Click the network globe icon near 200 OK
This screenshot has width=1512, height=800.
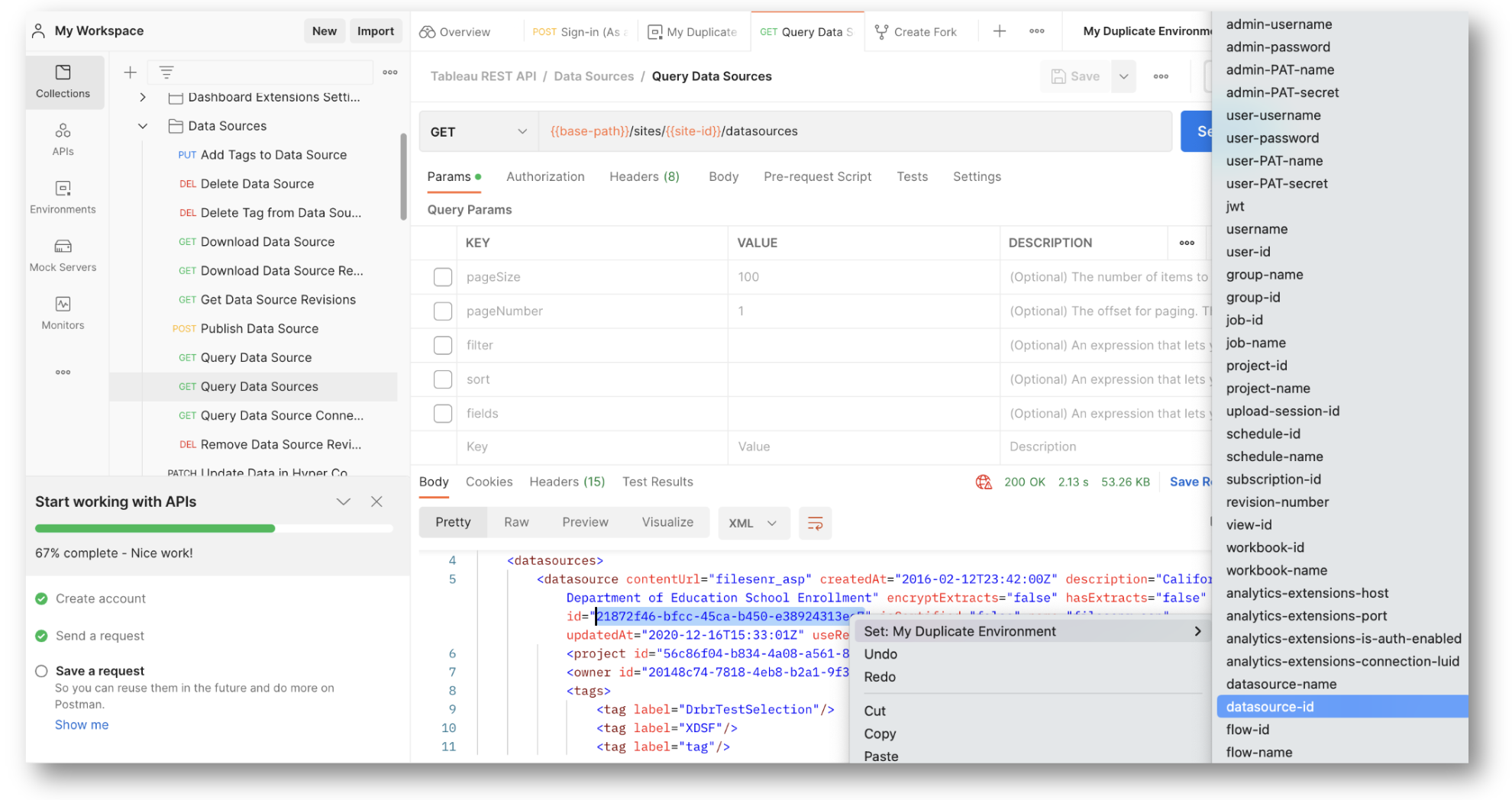tap(984, 482)
